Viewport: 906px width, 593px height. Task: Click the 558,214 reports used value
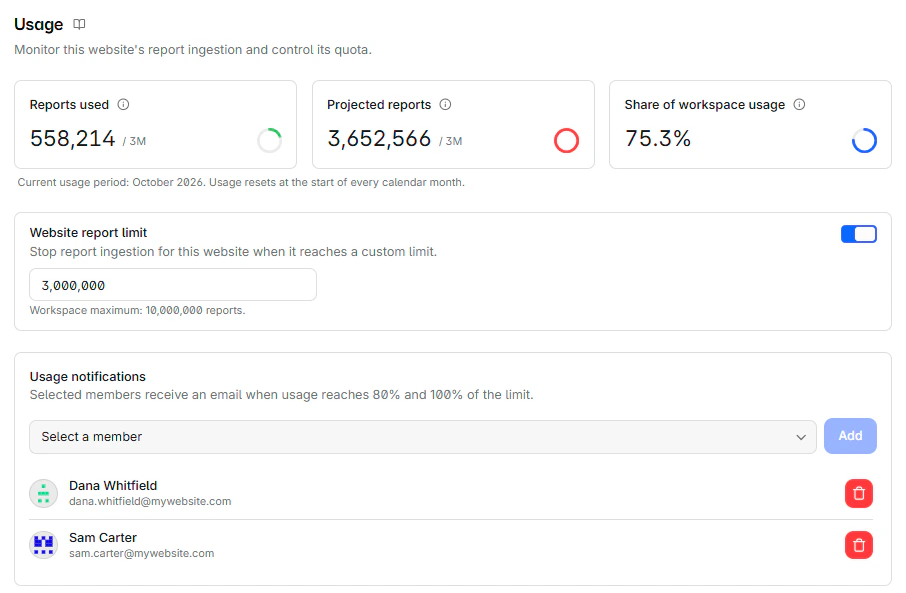[73, 139]
